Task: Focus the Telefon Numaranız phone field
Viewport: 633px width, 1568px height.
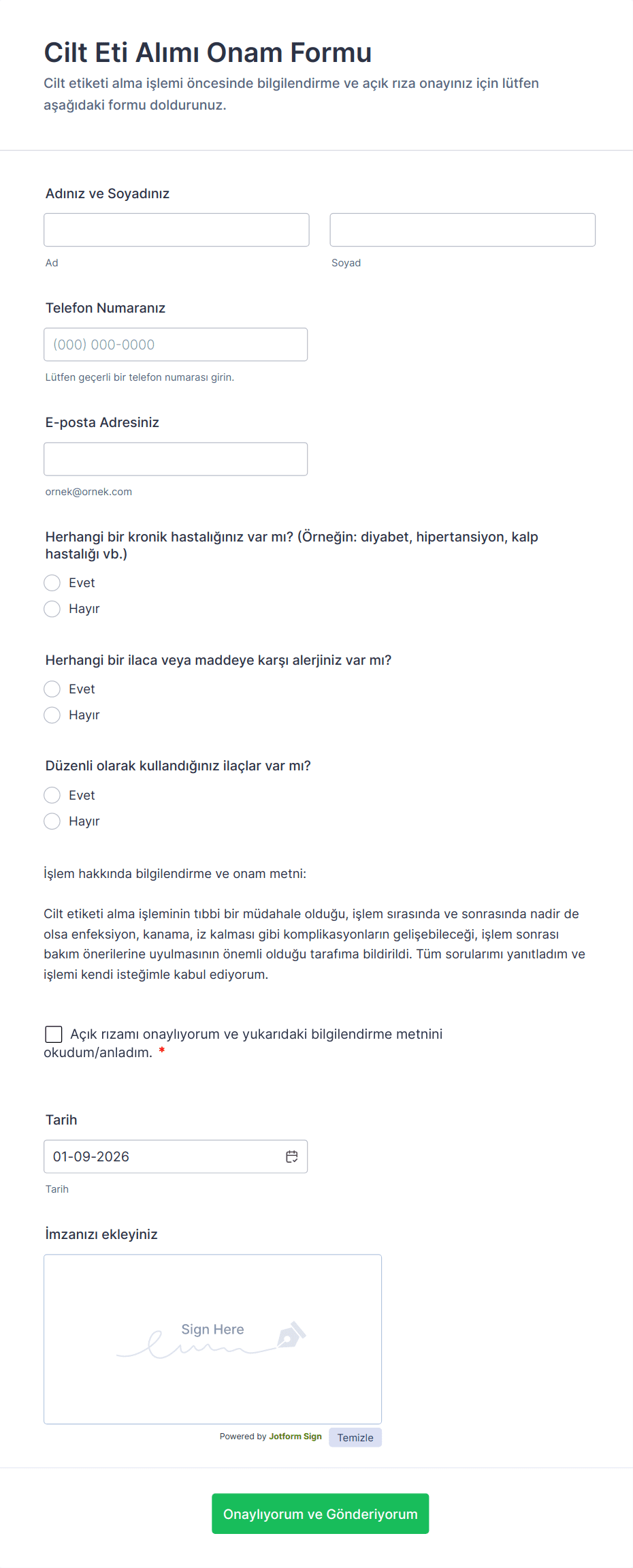Action: 176,344
